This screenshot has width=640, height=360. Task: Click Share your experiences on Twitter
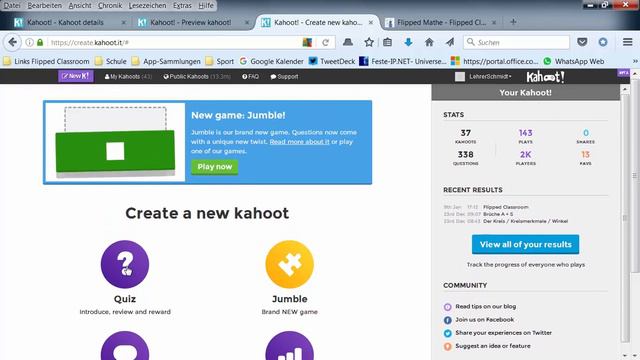click(504, 333)
